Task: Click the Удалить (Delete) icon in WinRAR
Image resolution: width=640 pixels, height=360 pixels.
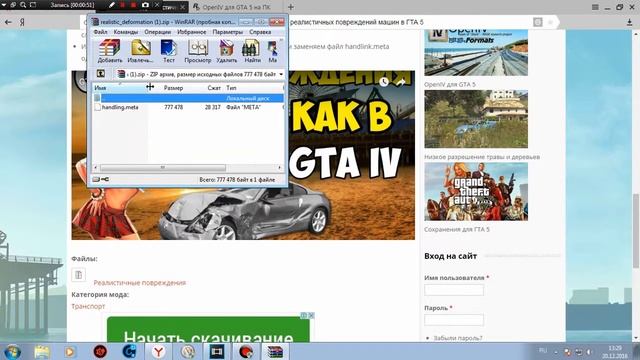Action: pyautogui.click(x=227, y=51)
